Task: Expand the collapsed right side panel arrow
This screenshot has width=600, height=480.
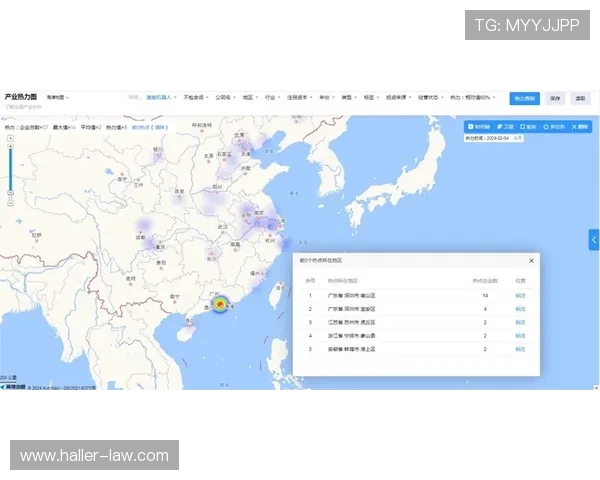Action: click(594, 240)
